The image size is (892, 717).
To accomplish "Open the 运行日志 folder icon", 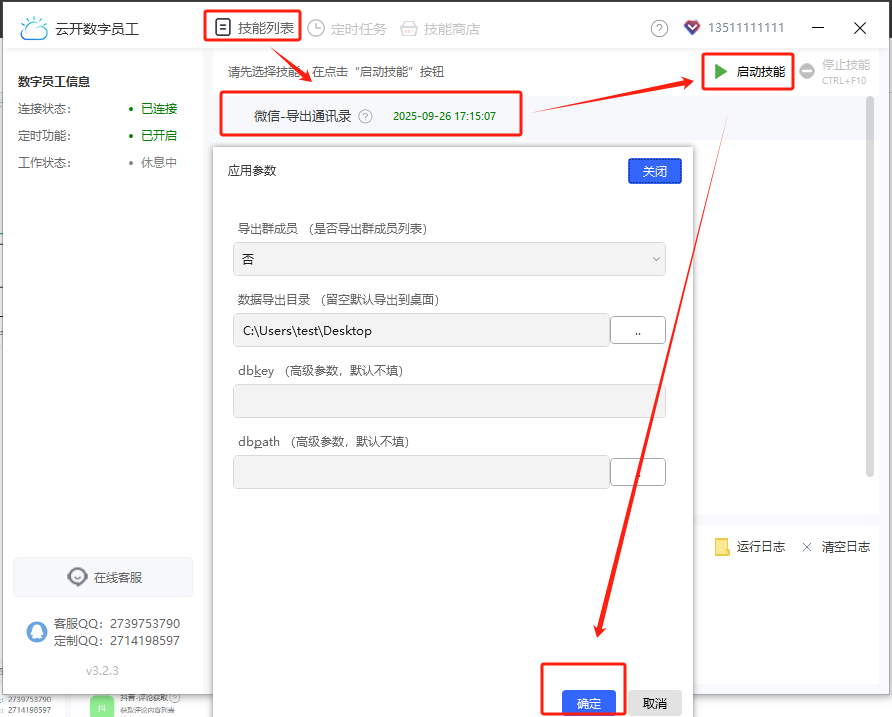I will click(722, 547).
